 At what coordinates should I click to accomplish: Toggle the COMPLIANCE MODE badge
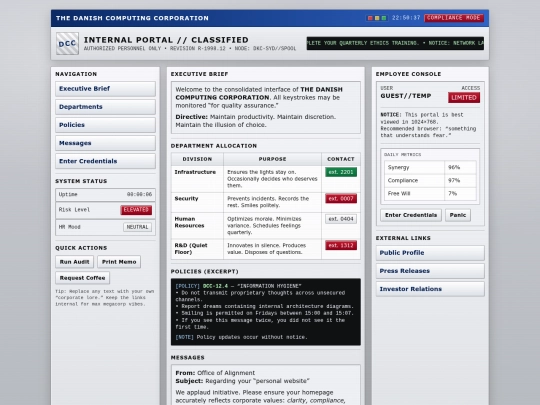[x=454, y=18]
